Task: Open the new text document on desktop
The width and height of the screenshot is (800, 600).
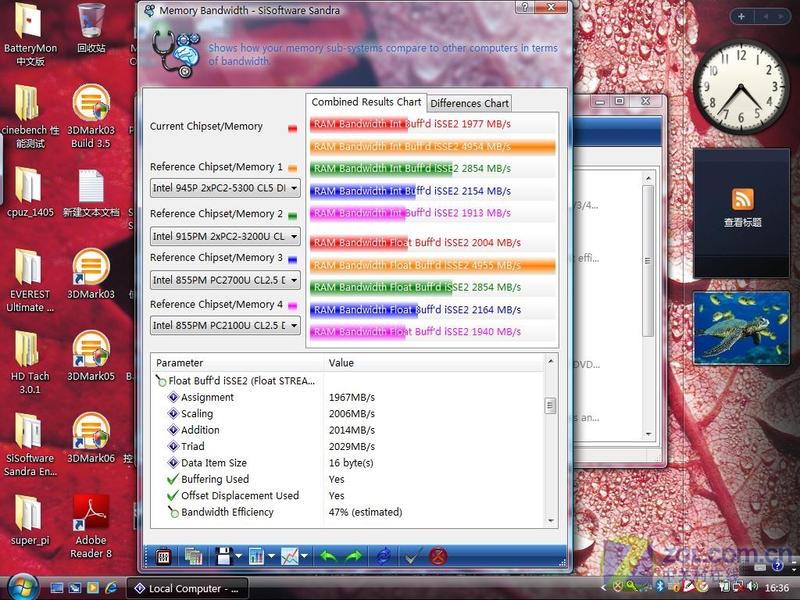Action: (x=91, y=193)
